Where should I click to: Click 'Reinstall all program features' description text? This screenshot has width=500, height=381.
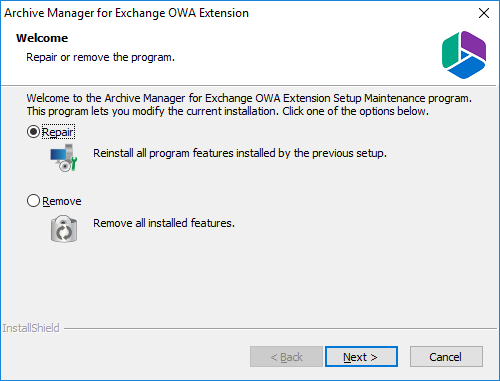240,153
